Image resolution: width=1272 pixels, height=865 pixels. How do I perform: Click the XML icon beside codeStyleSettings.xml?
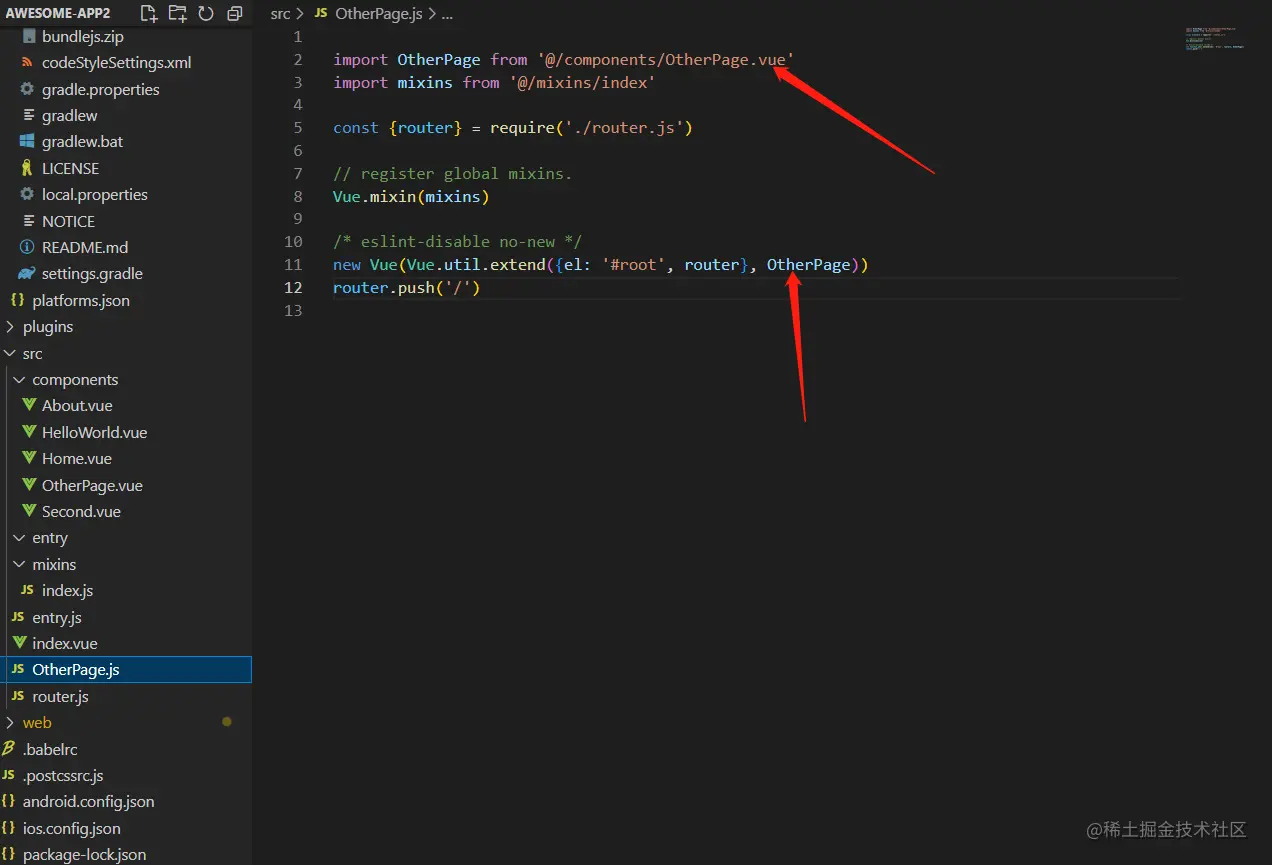coord(28,62)
